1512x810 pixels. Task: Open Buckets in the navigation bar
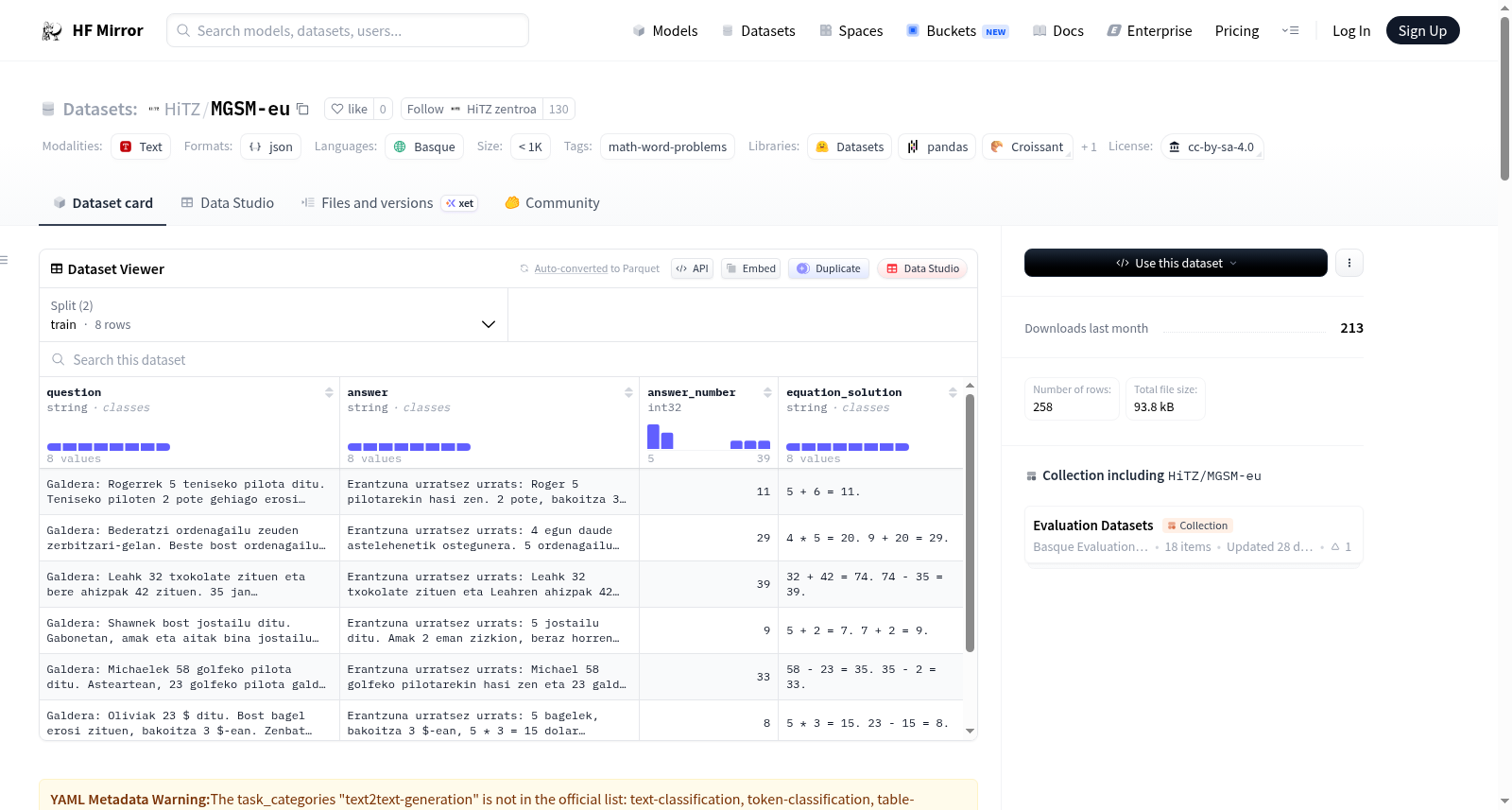957,31
